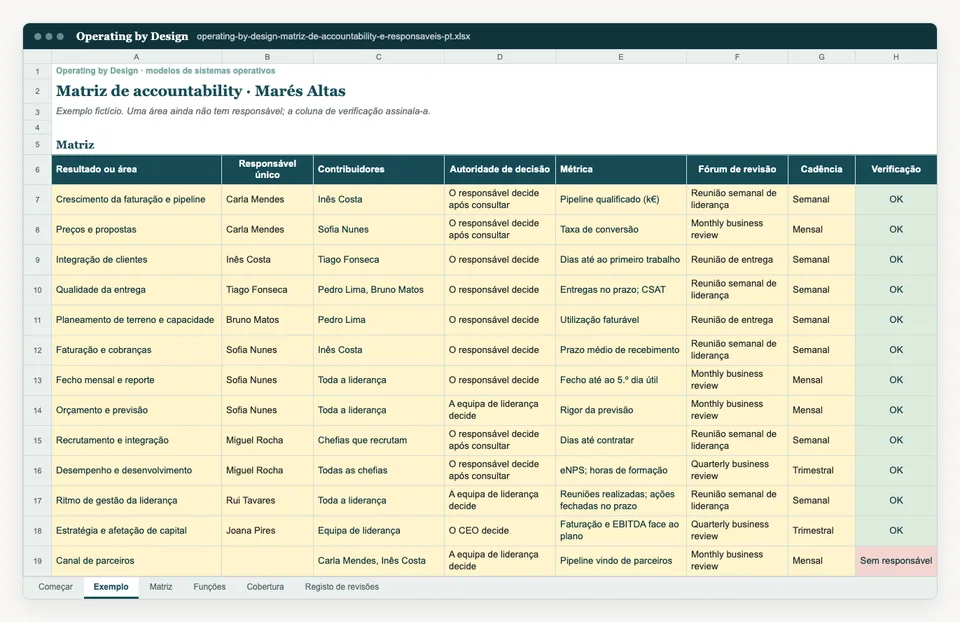Click the 'Taxa de conversão' metric cell
This screenshot has width=960, height=622.
[621, 230]
